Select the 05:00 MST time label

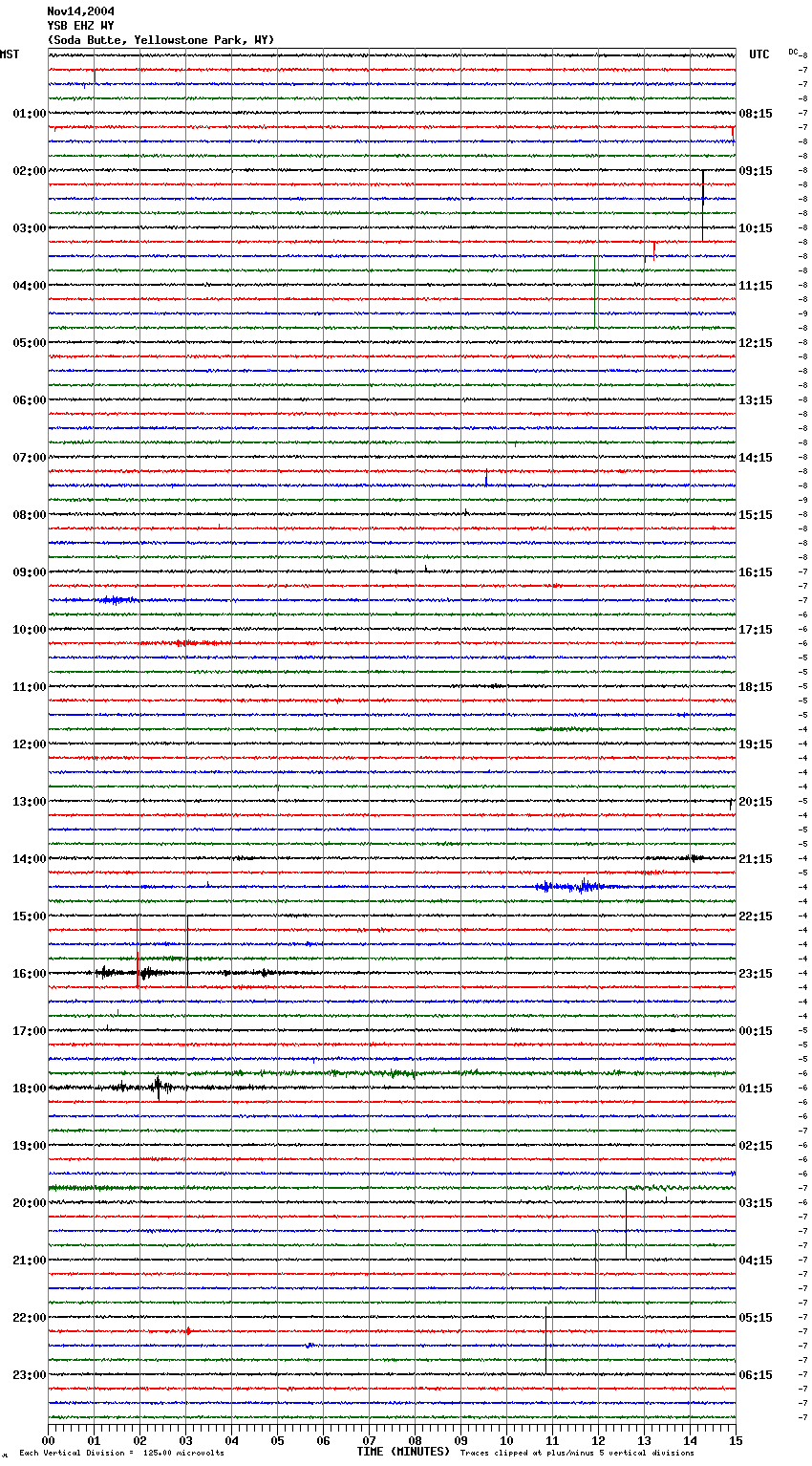point(30,343)
